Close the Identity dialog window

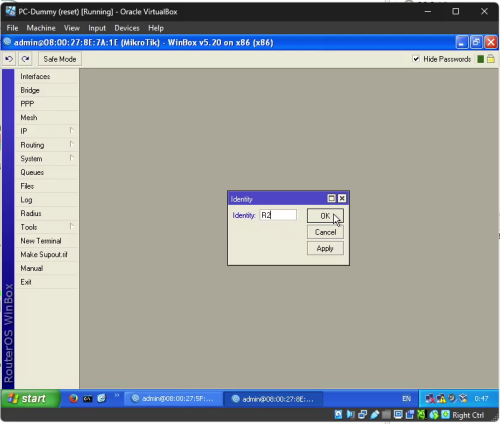342,198
